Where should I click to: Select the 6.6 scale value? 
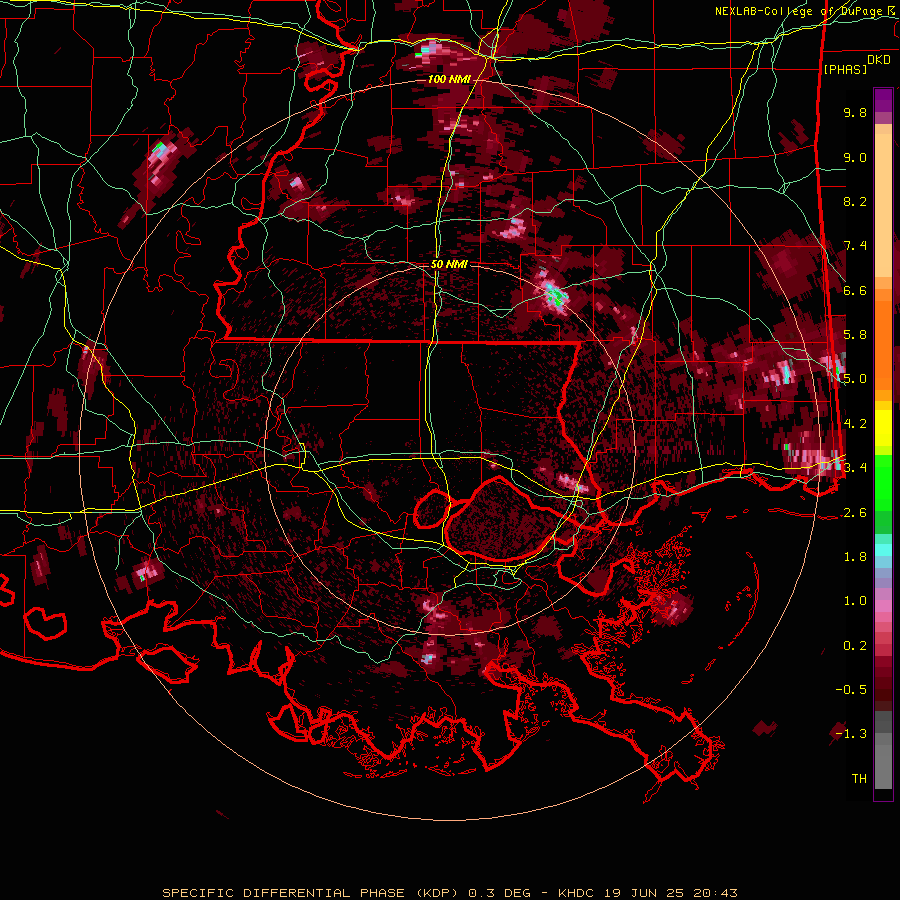pos(855,290)
